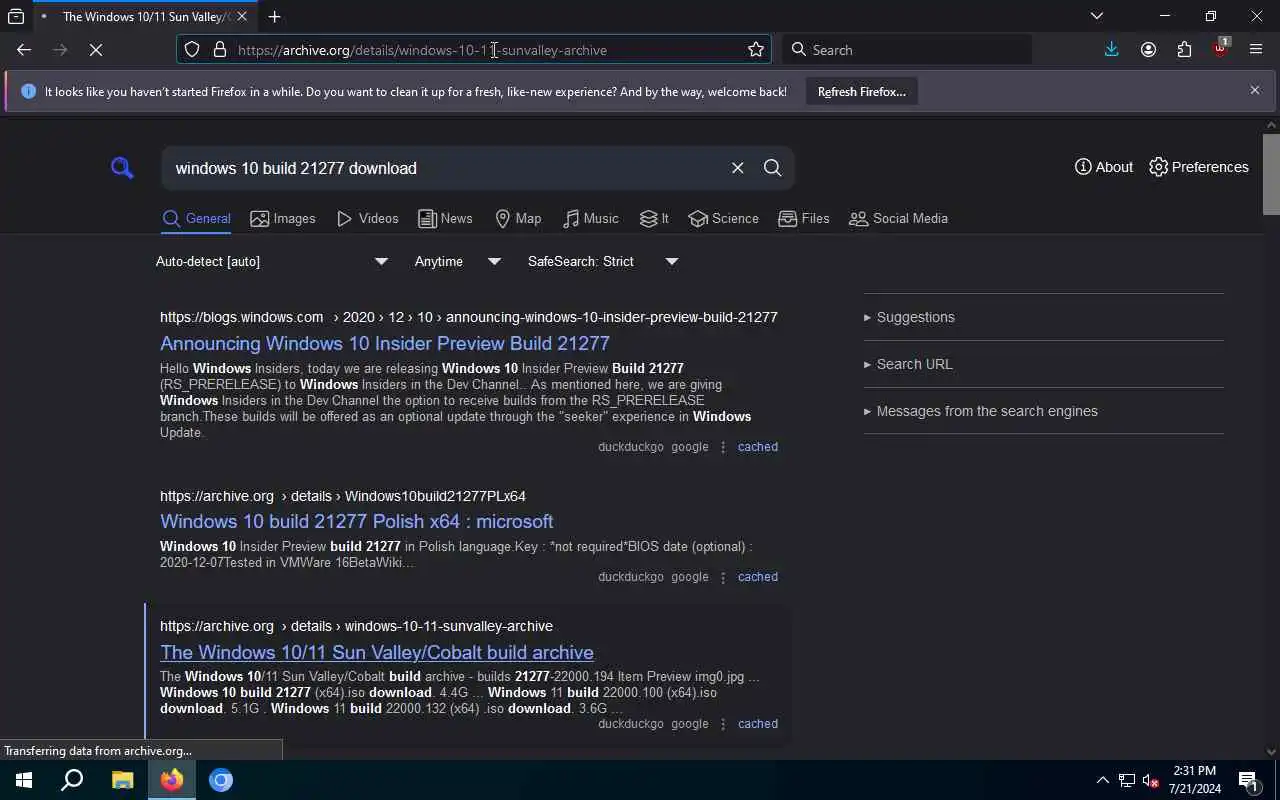Expand the Suggestions section
The width and height of the screenshot is (1280, 800).
click(x=910, y=317)
